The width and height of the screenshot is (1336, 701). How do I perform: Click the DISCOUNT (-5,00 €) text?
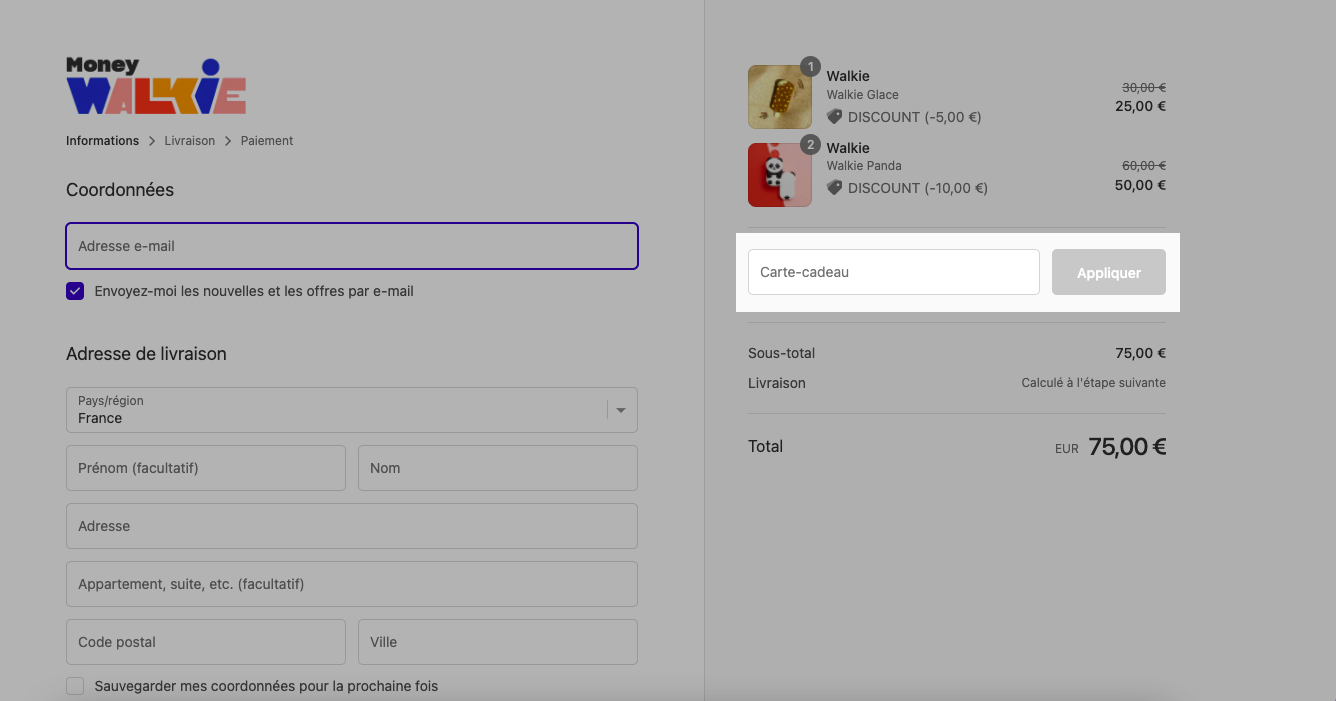tap(915, 117)
